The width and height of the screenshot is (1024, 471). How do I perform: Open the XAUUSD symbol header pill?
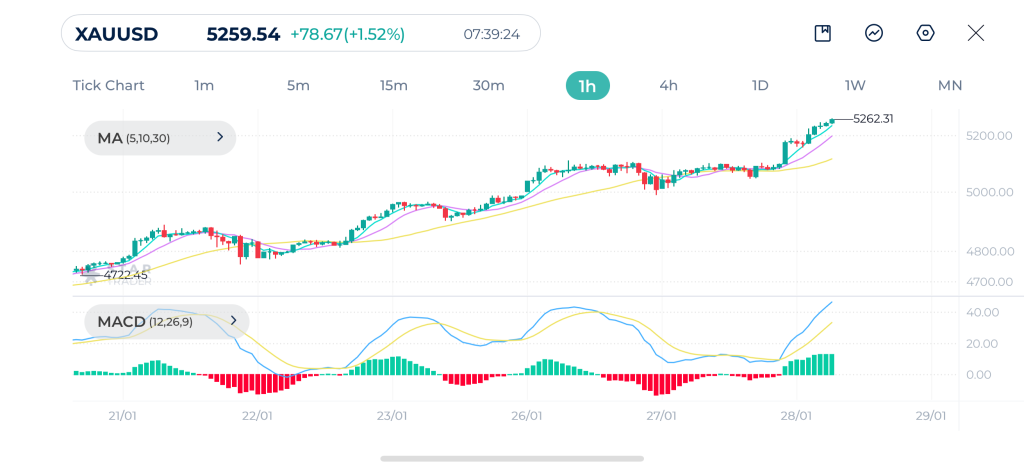click(x=300, y=33)
